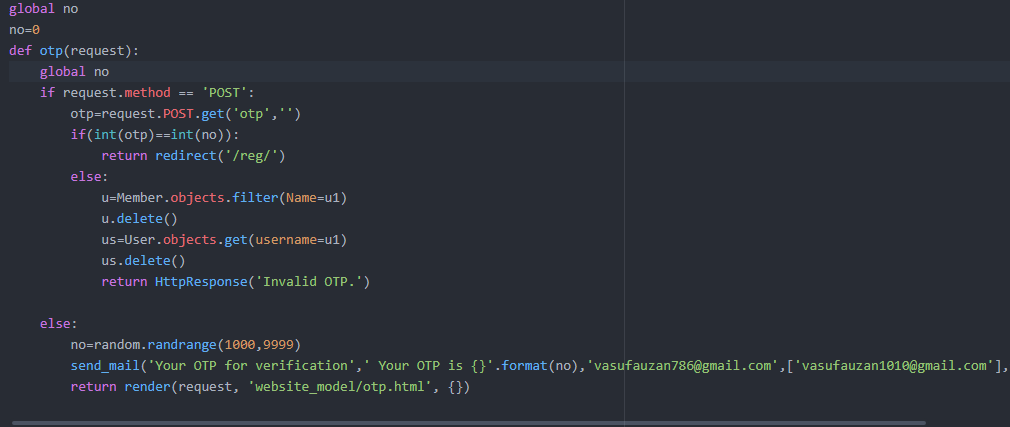Click the line "if request.method == 'POST':"

148,93
